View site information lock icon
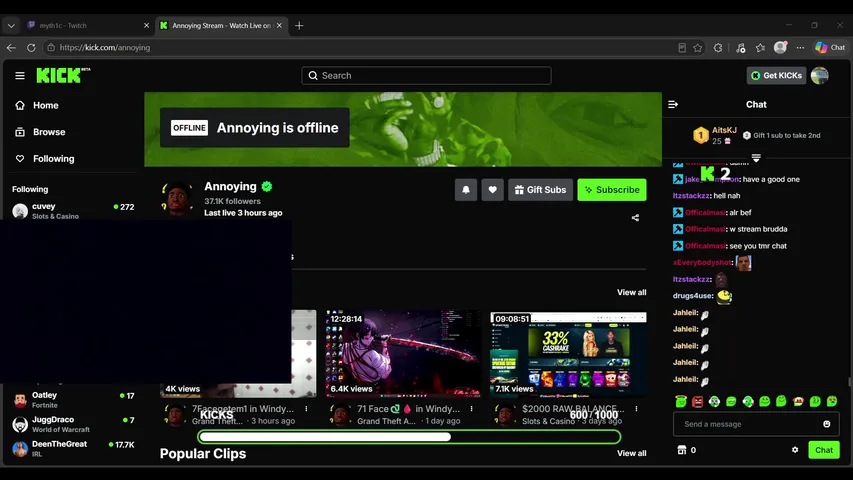 coord(51,48)
